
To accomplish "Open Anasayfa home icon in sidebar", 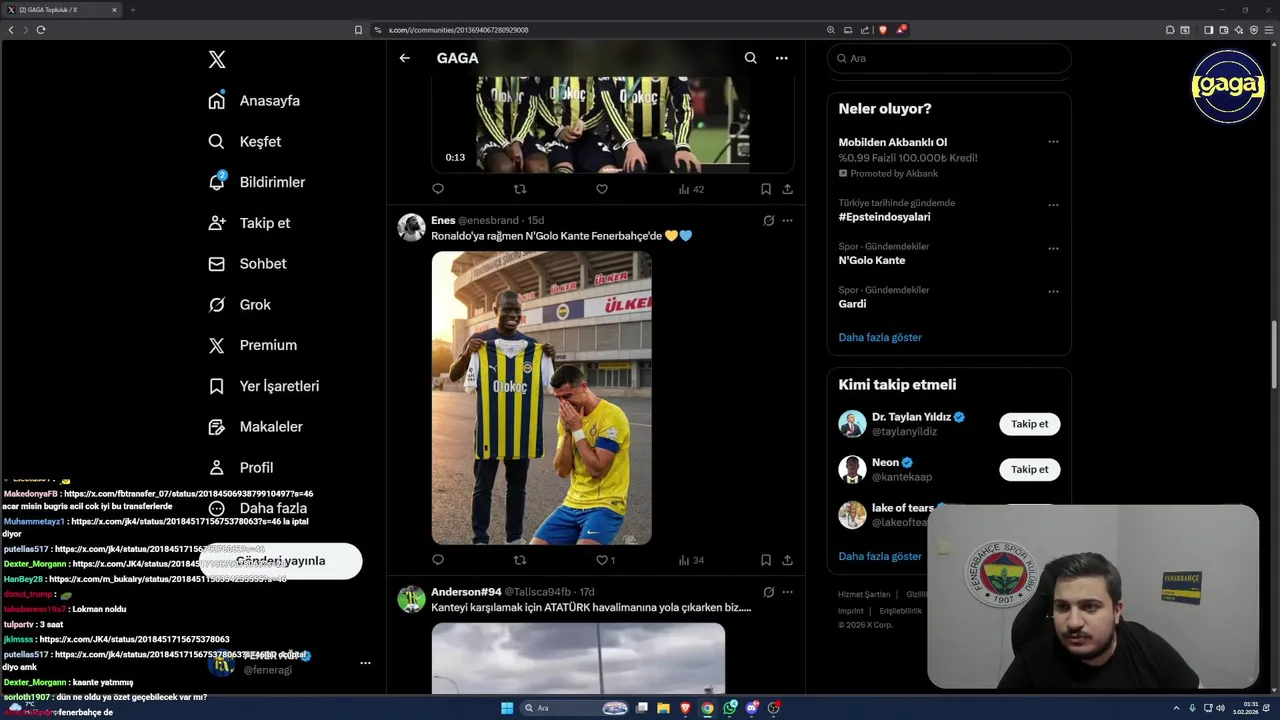I will tap(217, 101).
